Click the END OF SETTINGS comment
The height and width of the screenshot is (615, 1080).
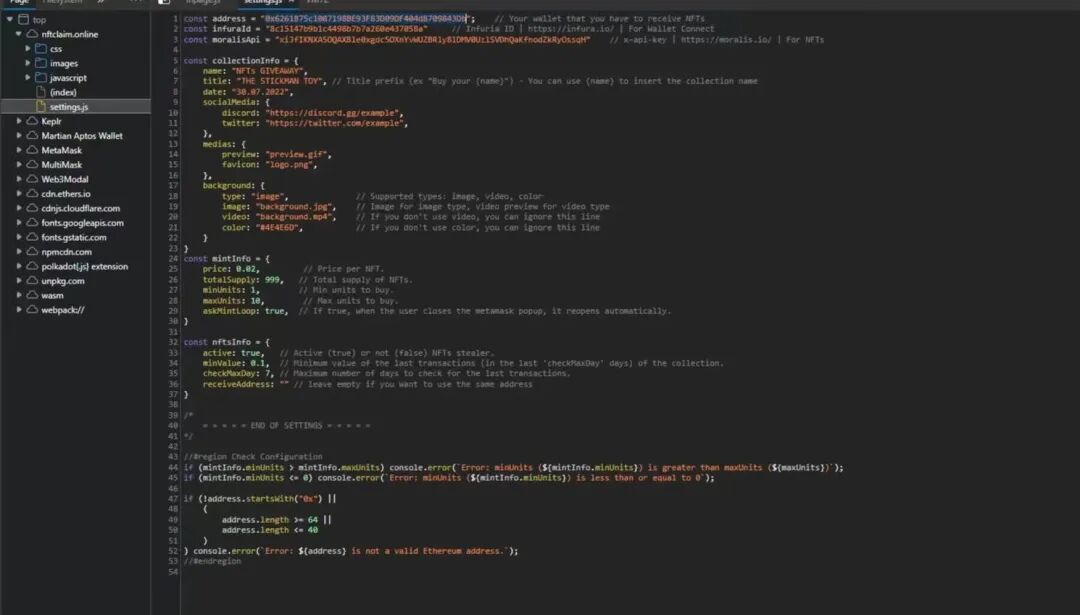(286, 426)
